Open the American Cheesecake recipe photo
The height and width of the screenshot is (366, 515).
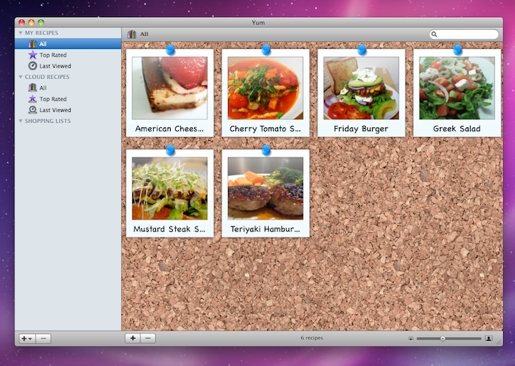(x=170, y=88)
